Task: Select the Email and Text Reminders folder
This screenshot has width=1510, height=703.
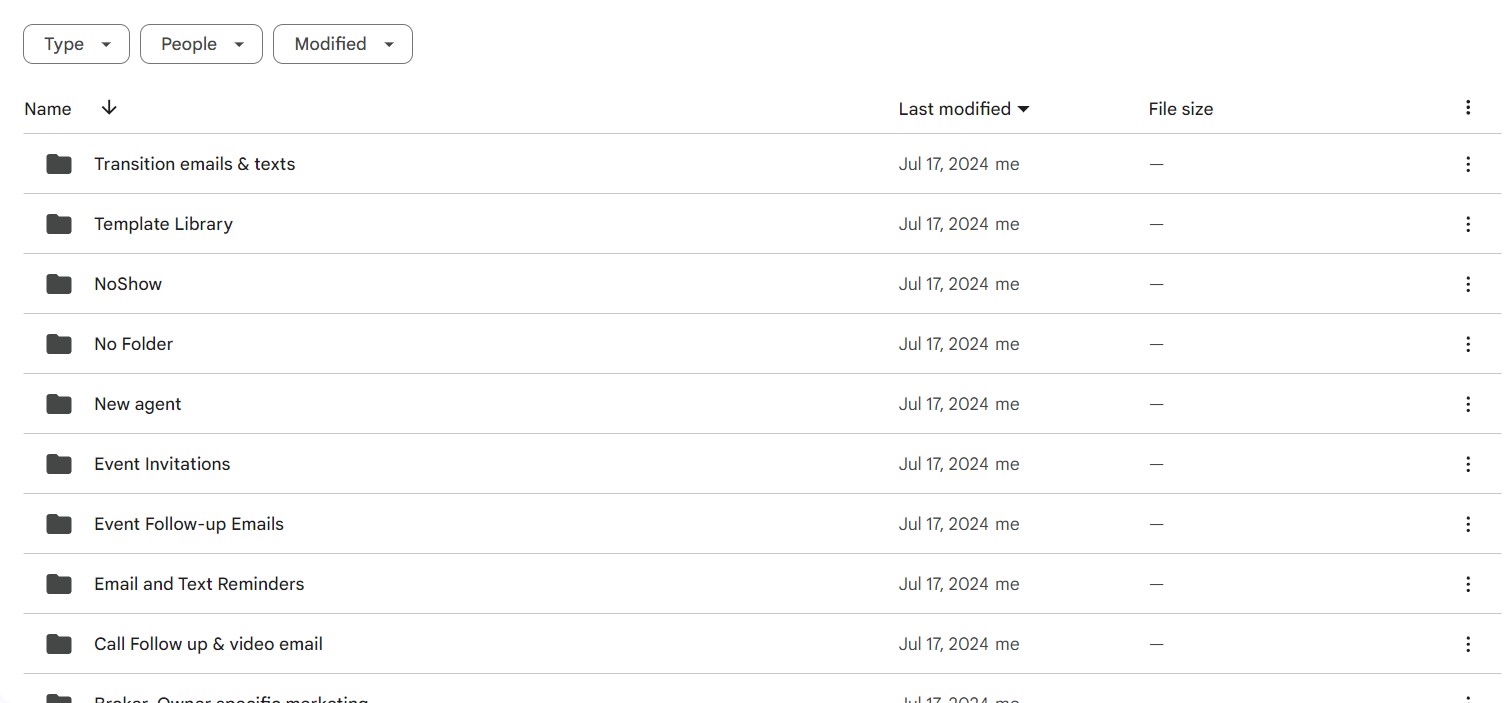Action: coord(199,584)
